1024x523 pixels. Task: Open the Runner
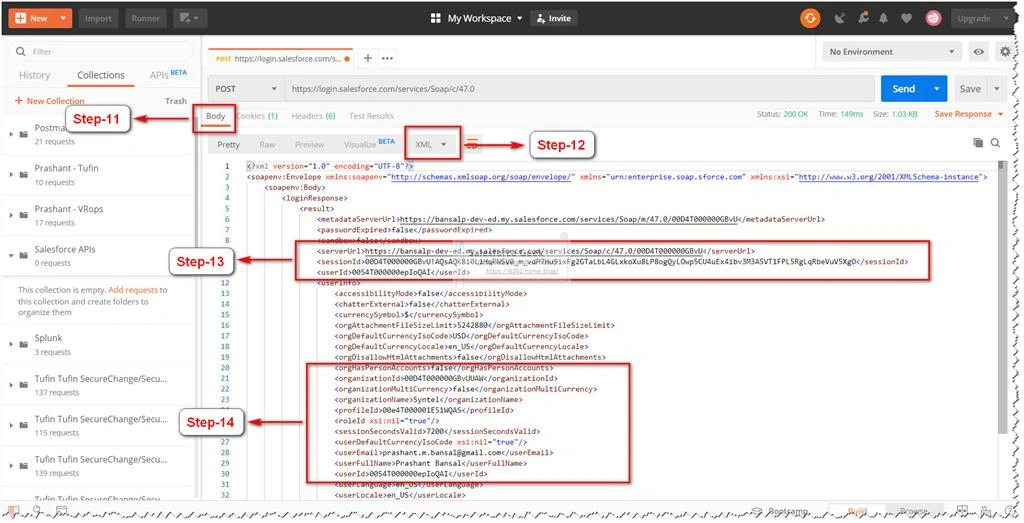pos(146,18)
